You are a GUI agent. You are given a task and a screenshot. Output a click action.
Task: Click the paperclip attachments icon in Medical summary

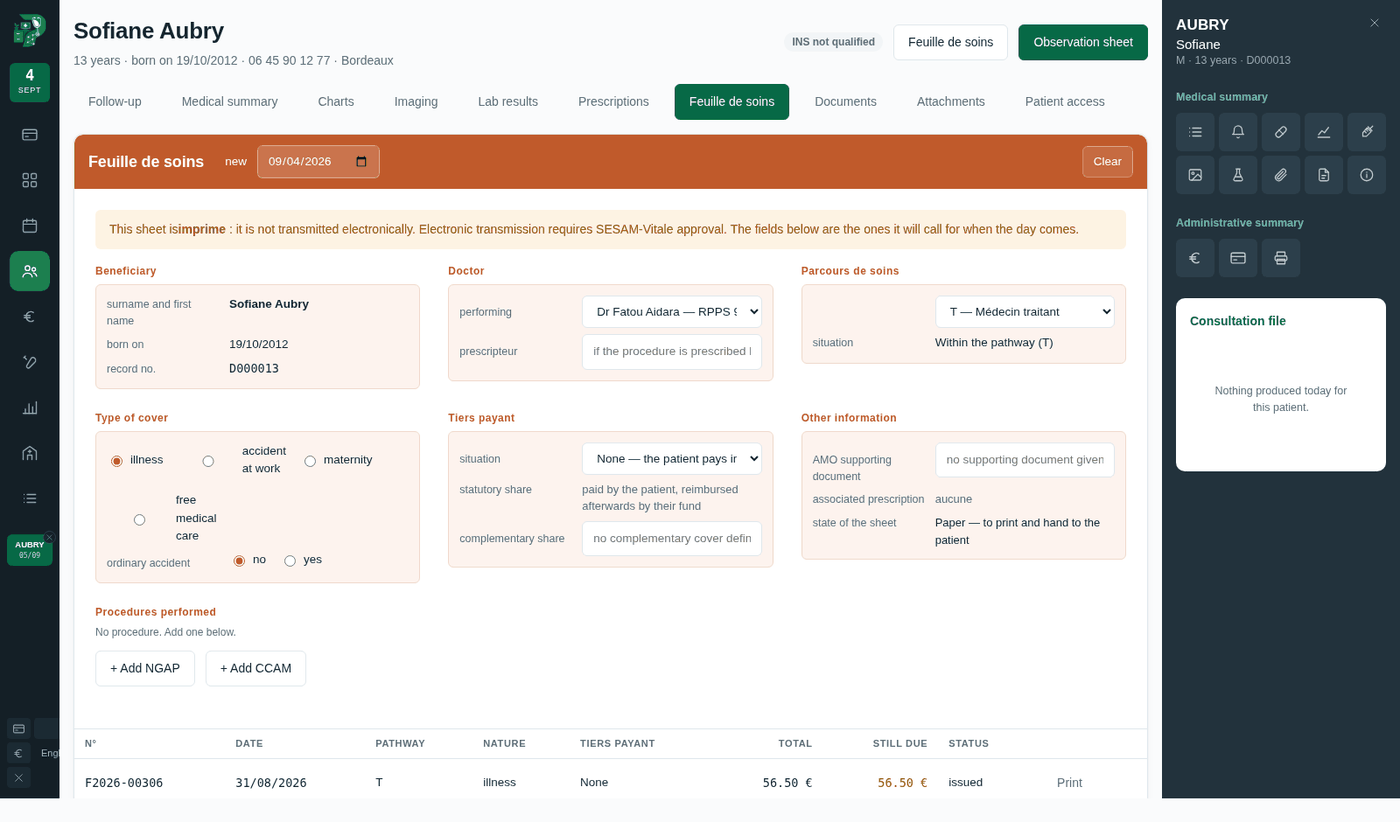pyautogui.click(x=1281, y=175)
